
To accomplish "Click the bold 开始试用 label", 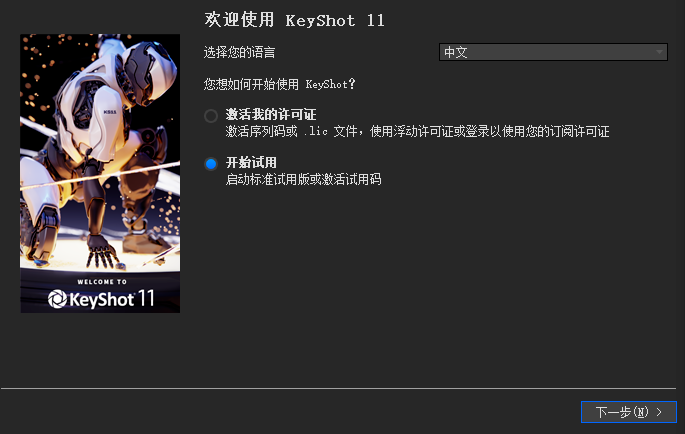I will pyautogui.click(x=251, y=163).
